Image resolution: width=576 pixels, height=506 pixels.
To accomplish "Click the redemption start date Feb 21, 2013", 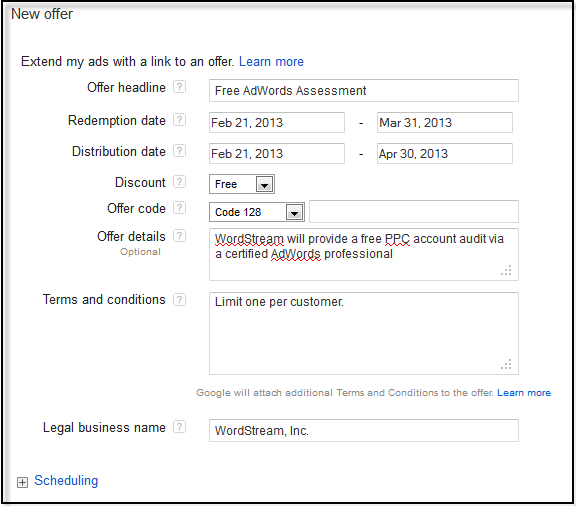I will tap(277, 123).
